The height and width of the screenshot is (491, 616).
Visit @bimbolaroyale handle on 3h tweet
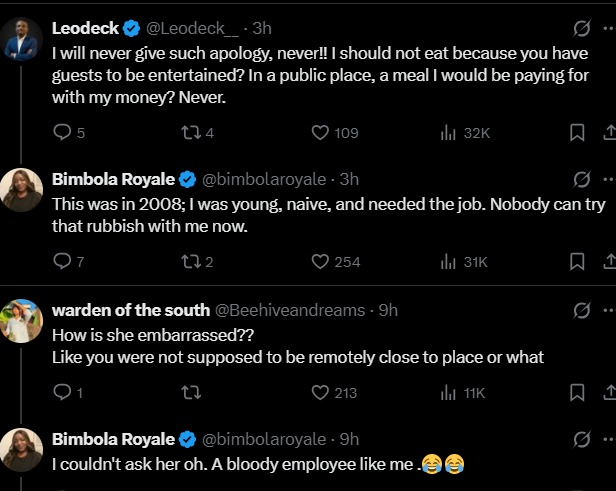(x=266, y=180)
